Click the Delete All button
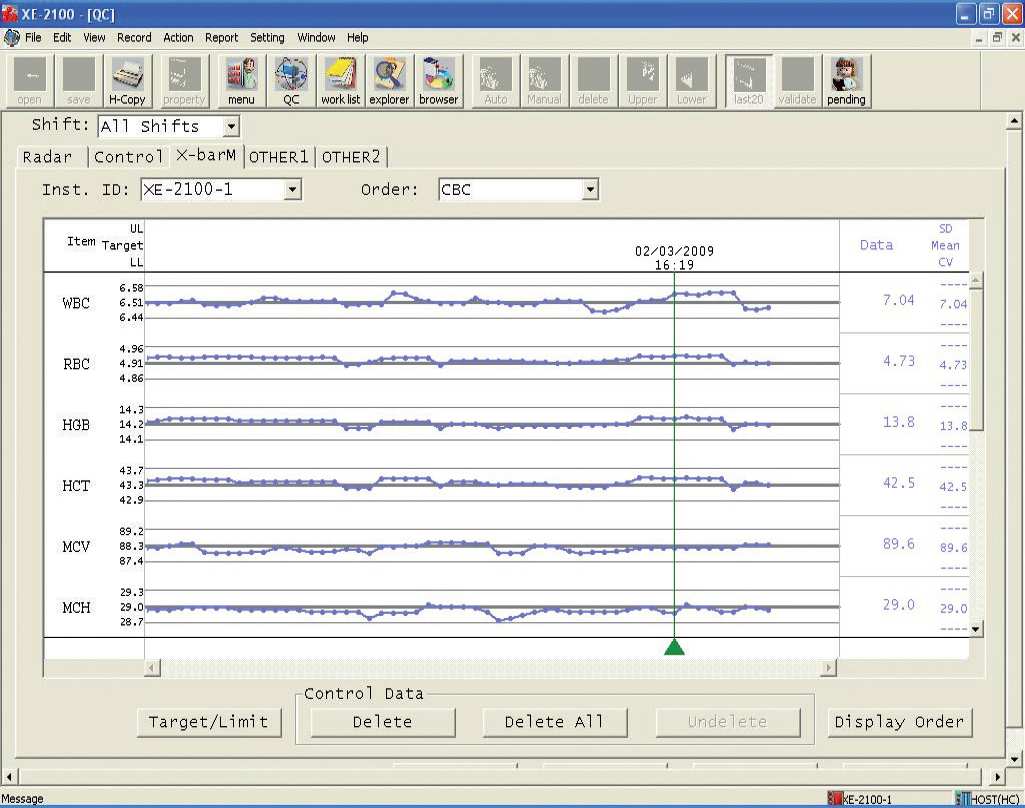The image size is (1025, 808). [x=555, y=722]
